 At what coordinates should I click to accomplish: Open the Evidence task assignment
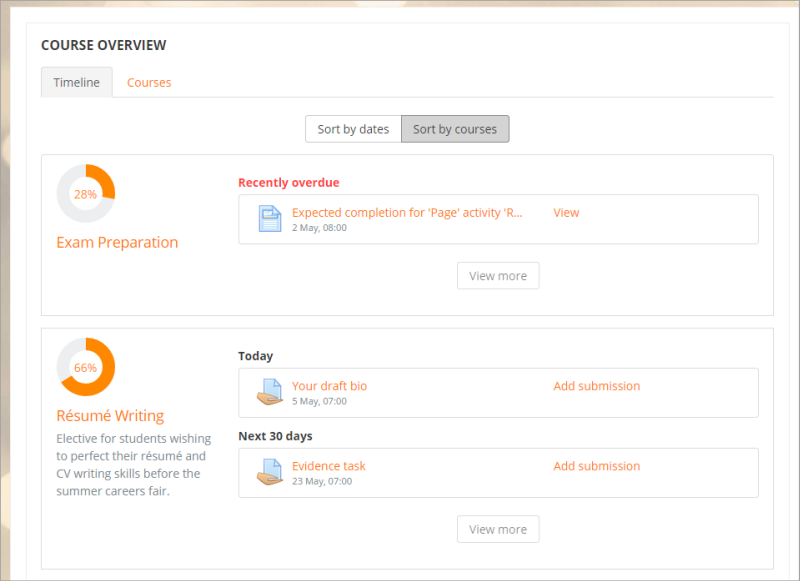point(328,466)
